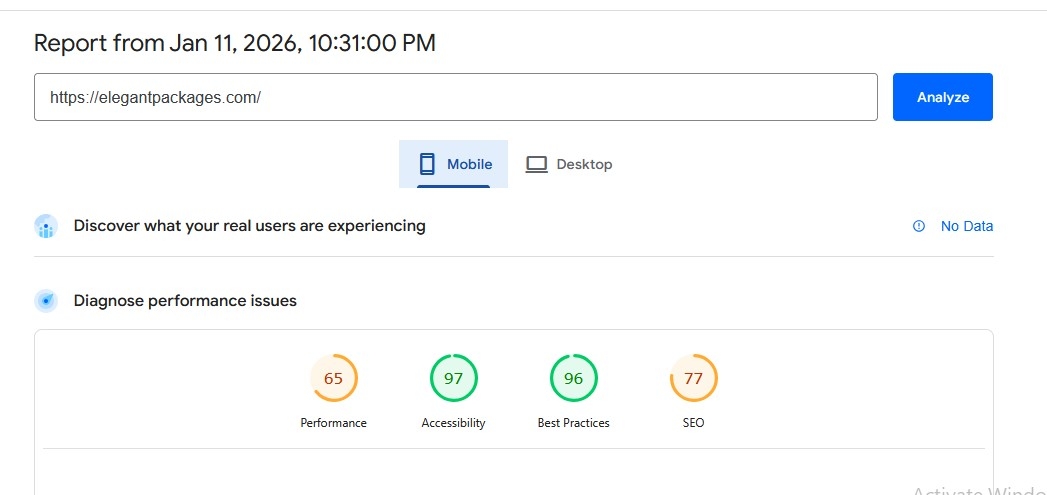Screen dimensions: 1047x495
Task: Click the info icon beside No Data
Action: click(x=919, y=226)
